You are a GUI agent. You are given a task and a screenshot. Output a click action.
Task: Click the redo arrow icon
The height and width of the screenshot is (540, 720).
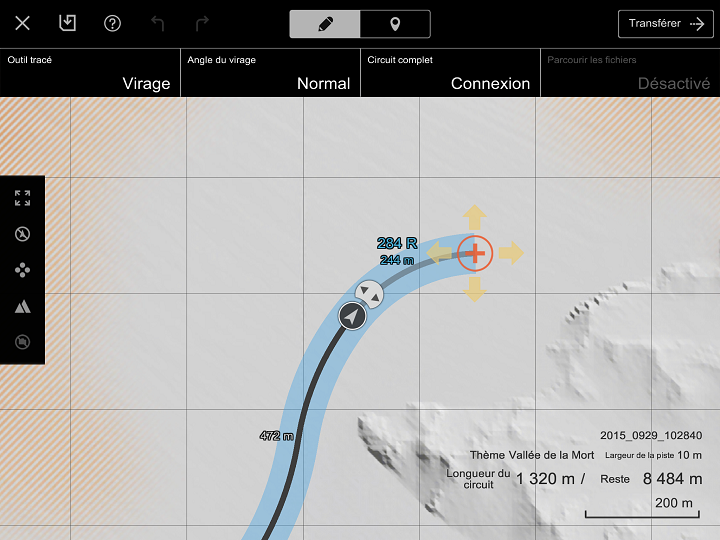pyautogui.click(x=202, y=23)
